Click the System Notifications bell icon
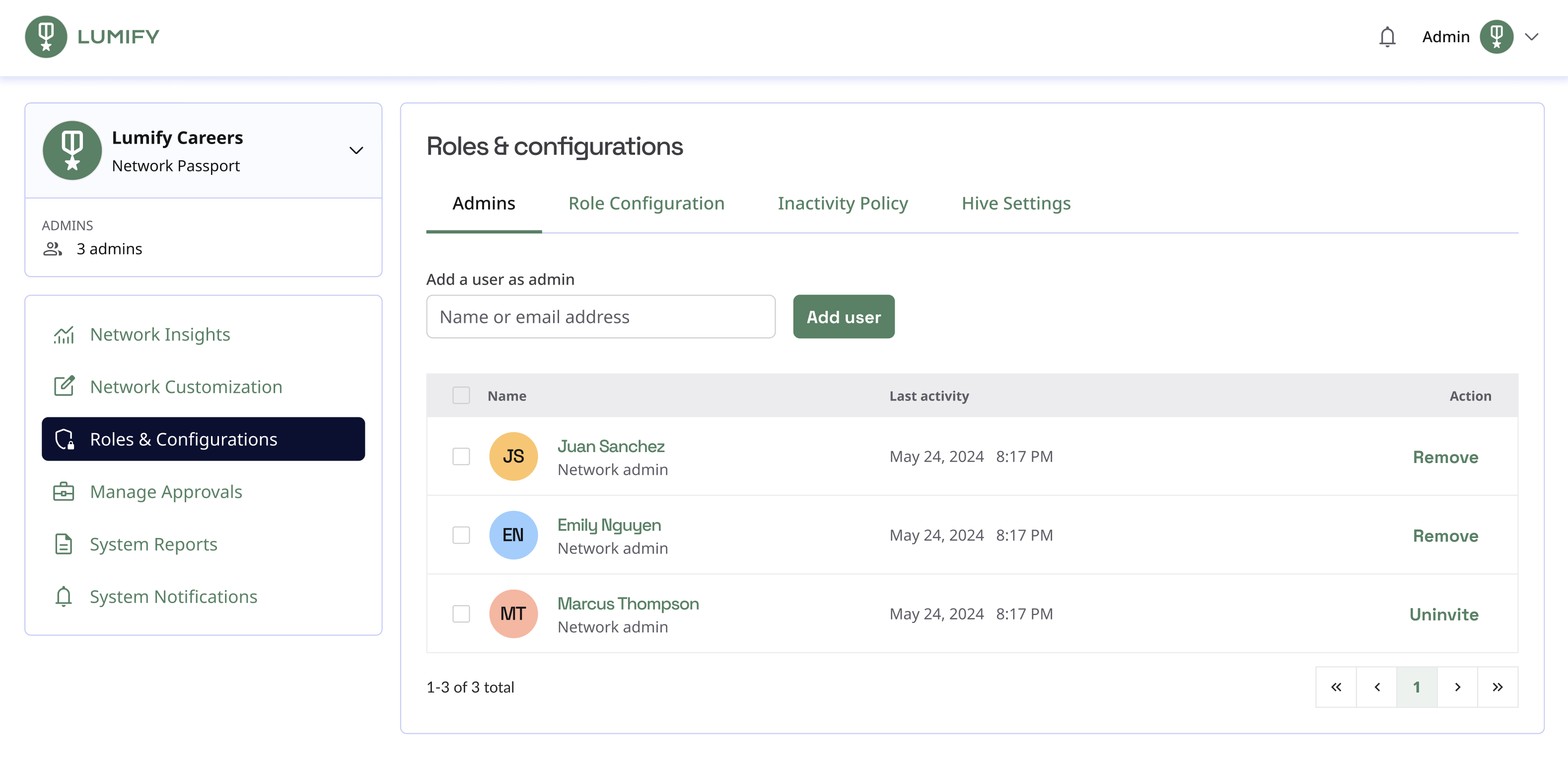 pos(64,596)
